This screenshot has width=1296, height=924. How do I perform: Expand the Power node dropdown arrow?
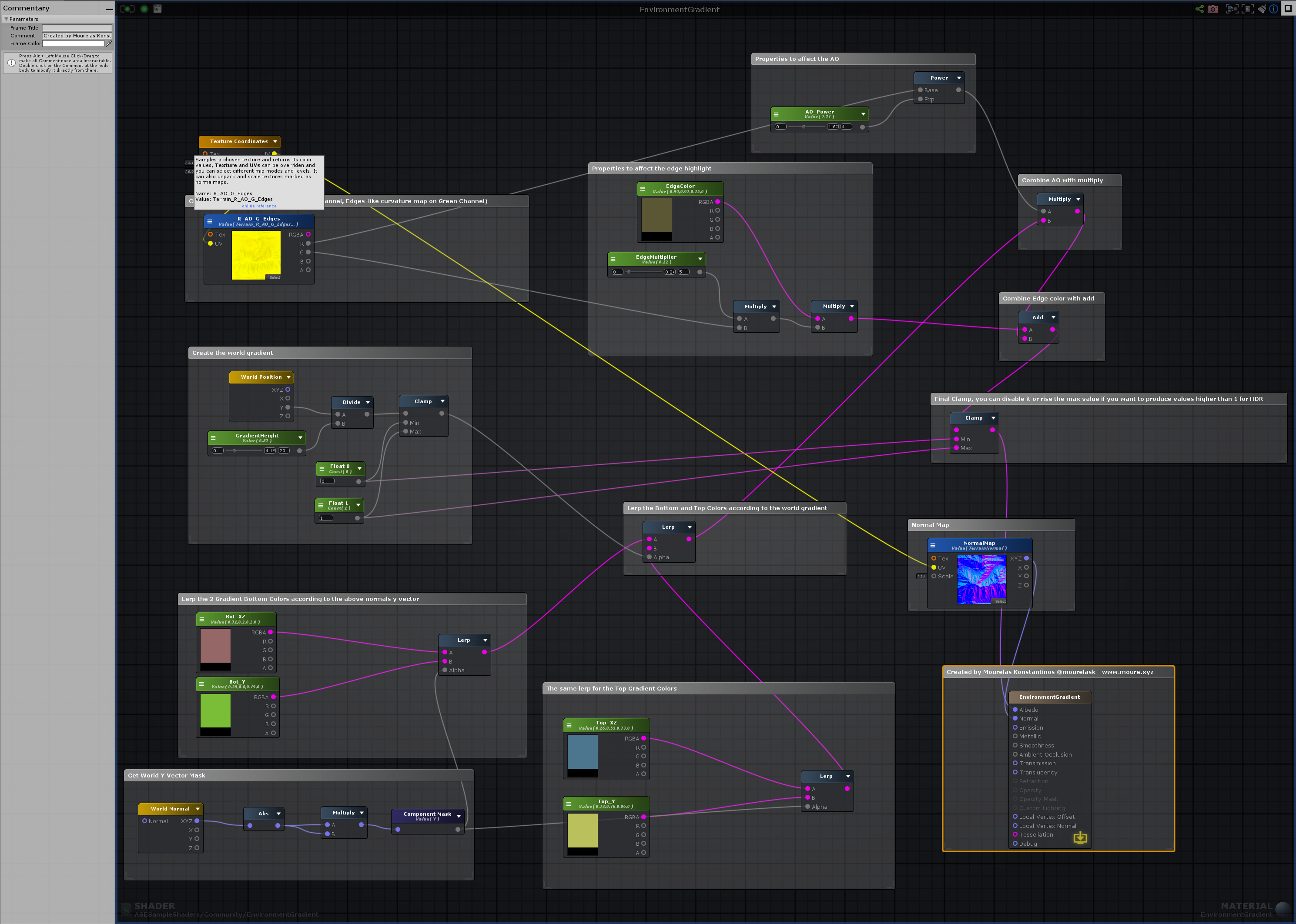[x=958, y=78]
